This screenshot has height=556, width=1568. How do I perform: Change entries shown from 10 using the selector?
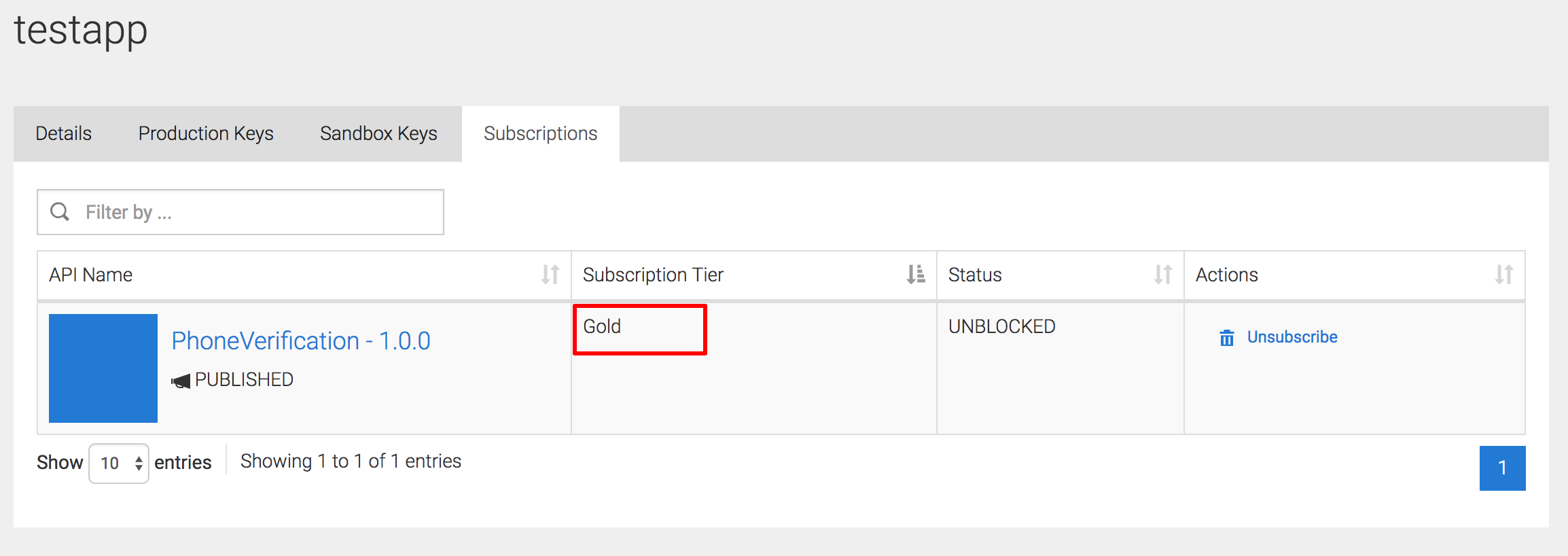point(118,462)
